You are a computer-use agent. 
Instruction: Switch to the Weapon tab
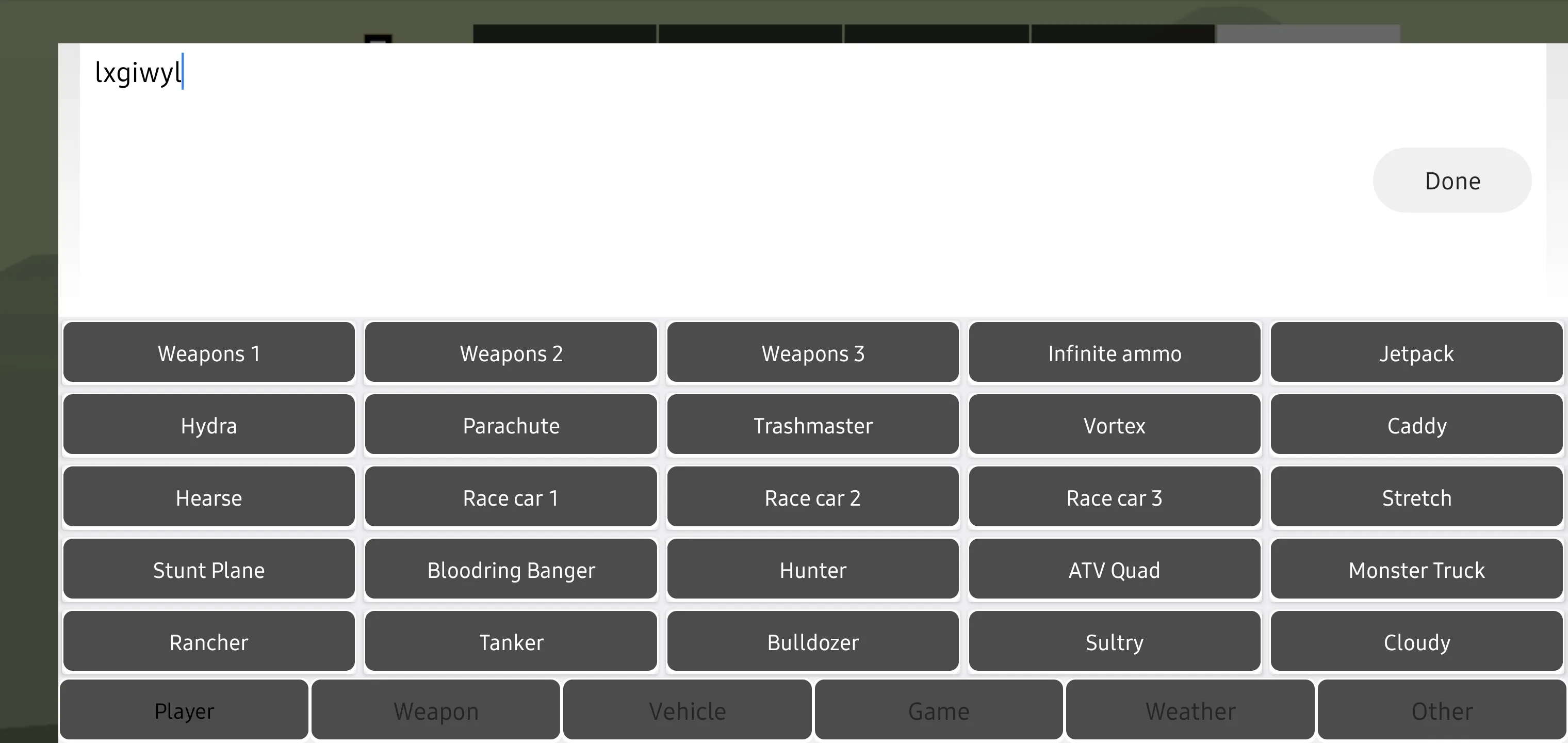click(x=436, y=710)
